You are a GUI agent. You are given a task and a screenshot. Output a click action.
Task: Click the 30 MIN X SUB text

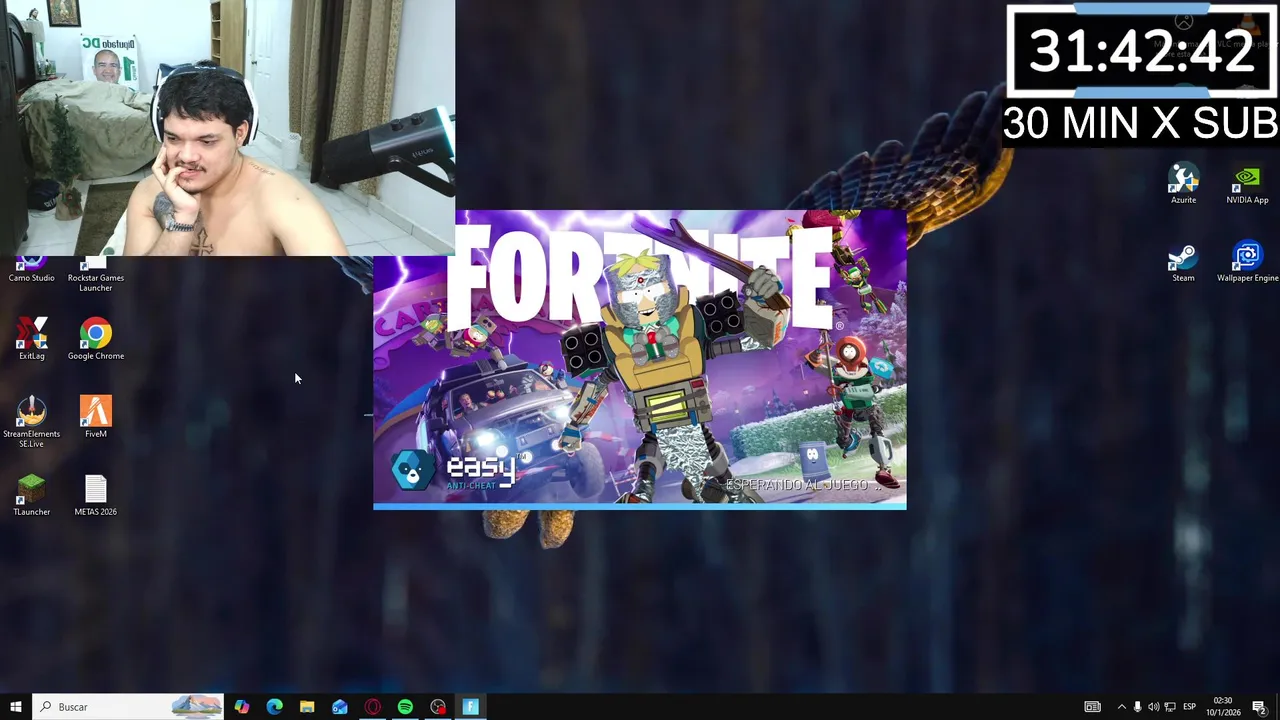[1141, 124]
